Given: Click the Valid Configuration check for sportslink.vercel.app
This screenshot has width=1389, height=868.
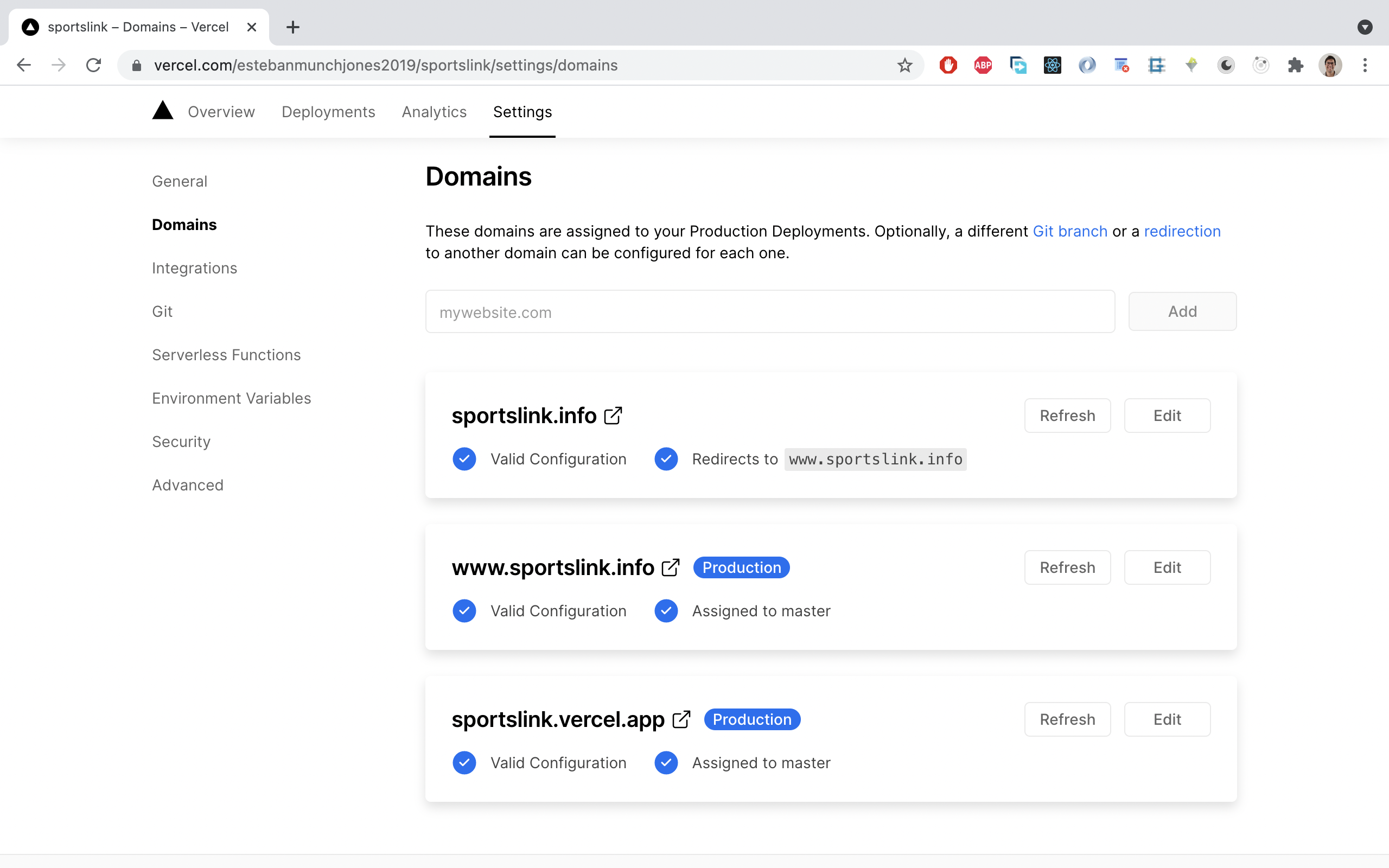Looking at the screenshot, I should click(x=464, y=762).
